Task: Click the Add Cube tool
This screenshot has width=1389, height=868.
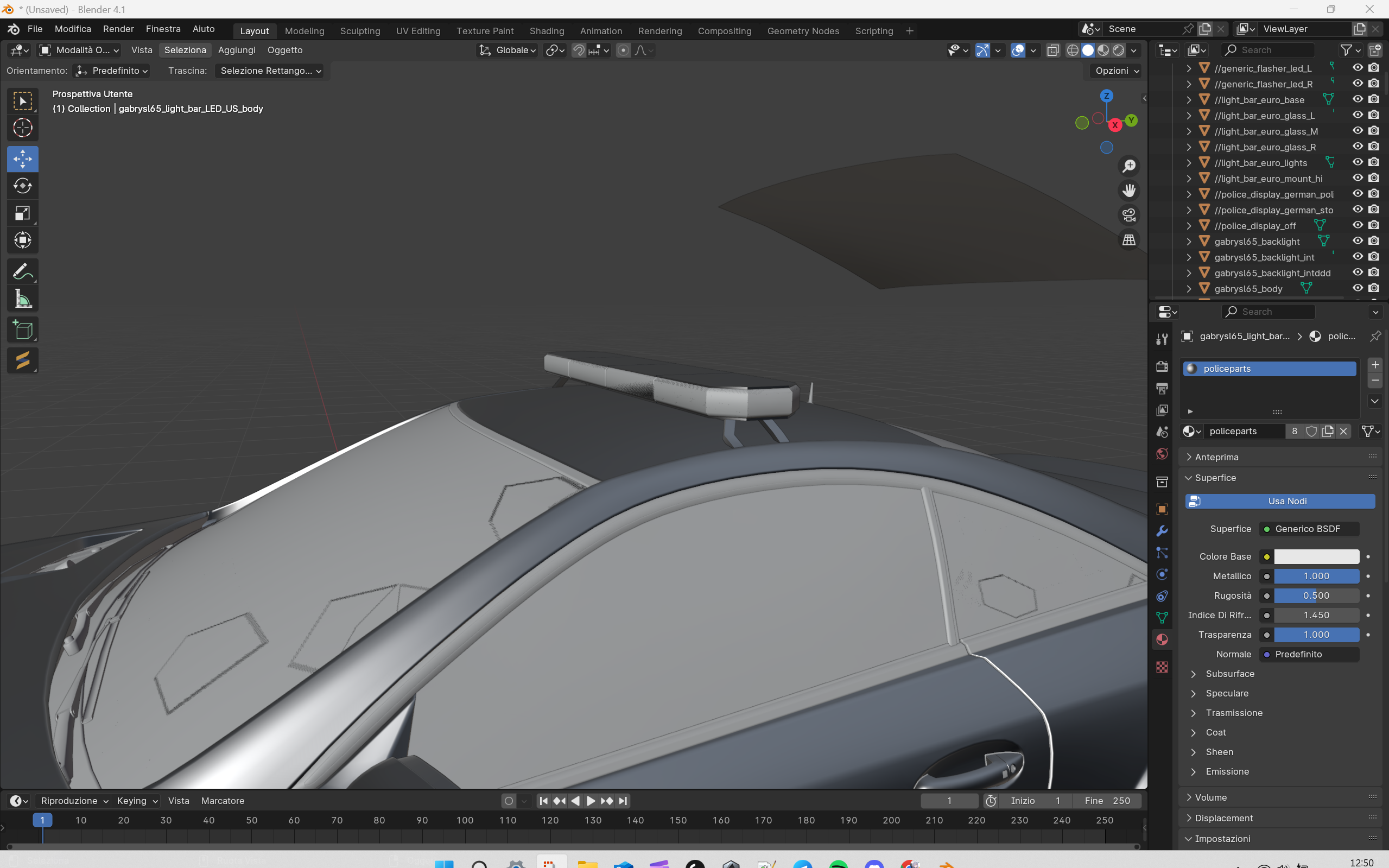Action: [22, 330]
